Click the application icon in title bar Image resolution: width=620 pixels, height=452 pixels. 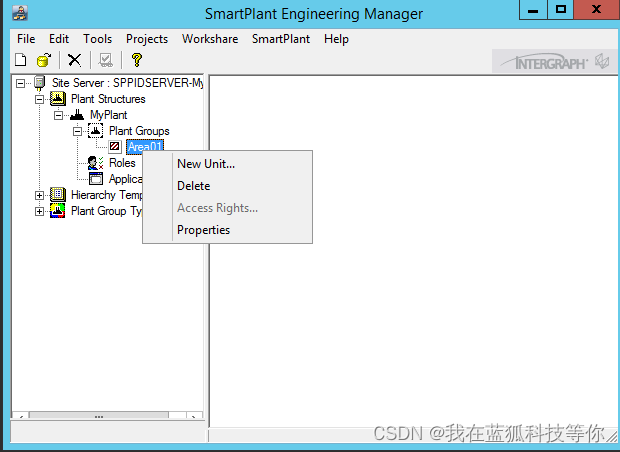[x=20, y=13]
